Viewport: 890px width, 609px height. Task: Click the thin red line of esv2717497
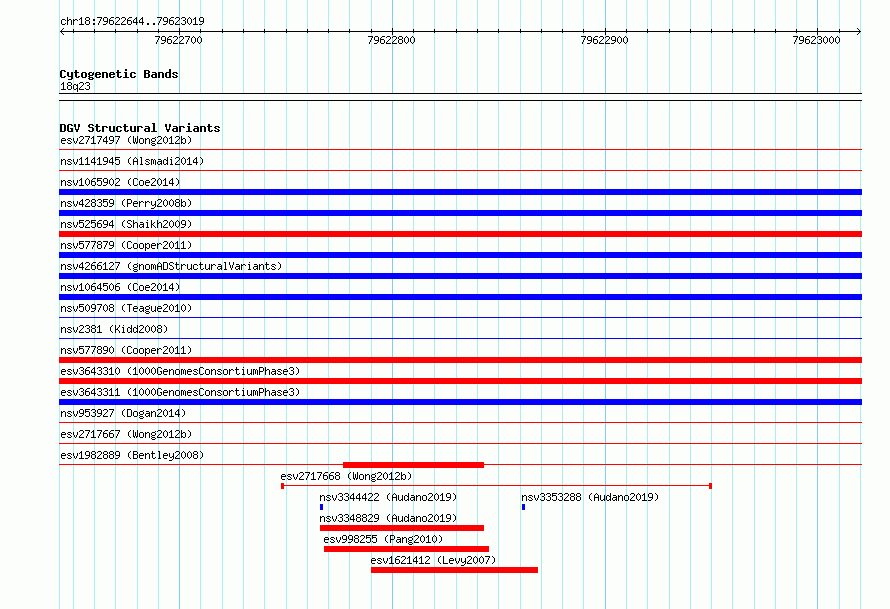tap(460, 150)
